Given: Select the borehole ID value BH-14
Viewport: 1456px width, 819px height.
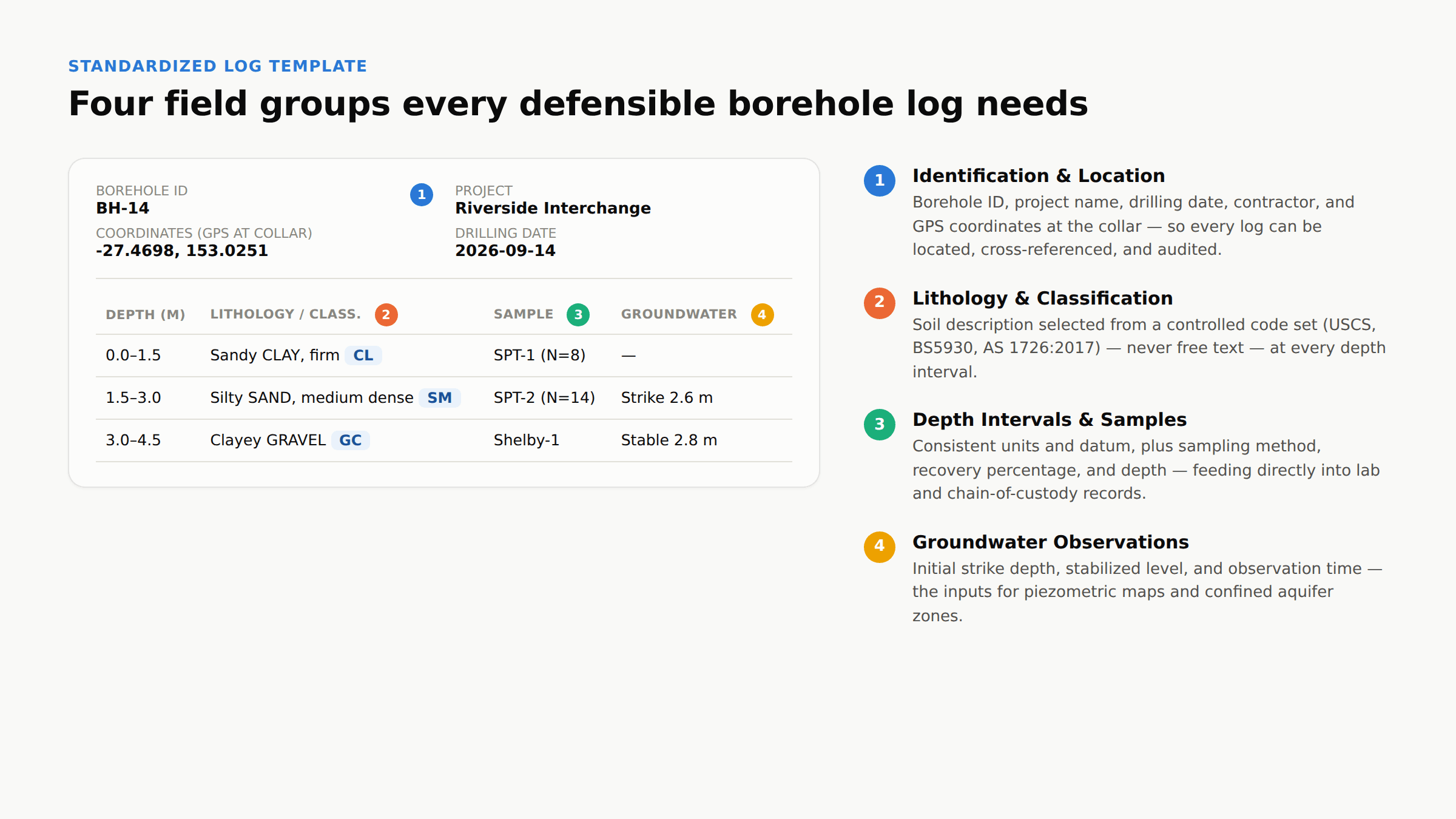Looking at the screenshot, I should click(x=123, y=208).
